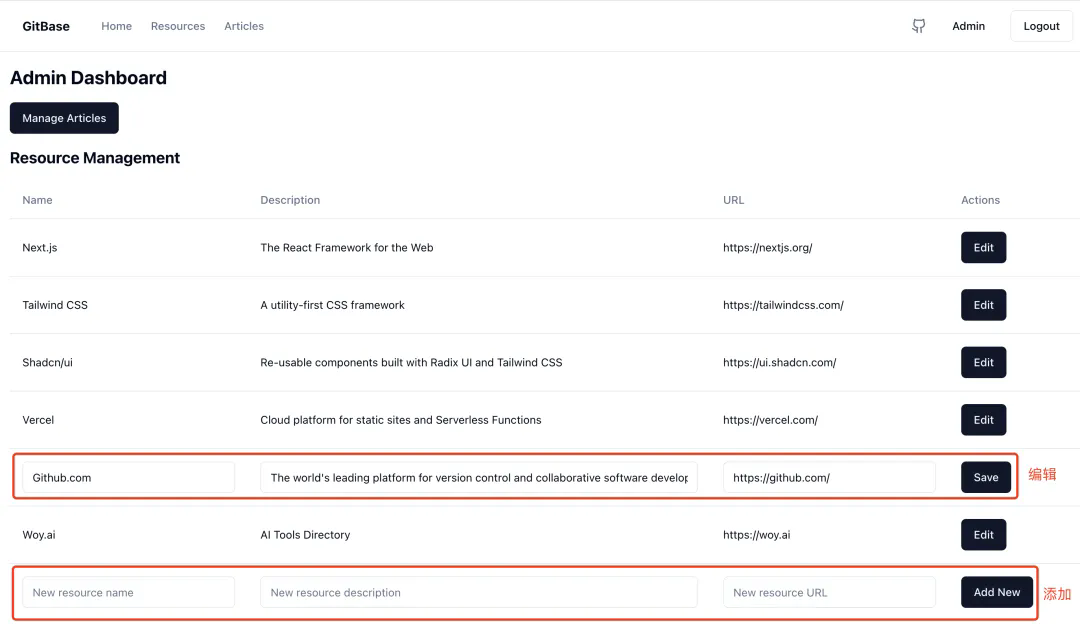Go to the Home nav item

pos(116,26)
